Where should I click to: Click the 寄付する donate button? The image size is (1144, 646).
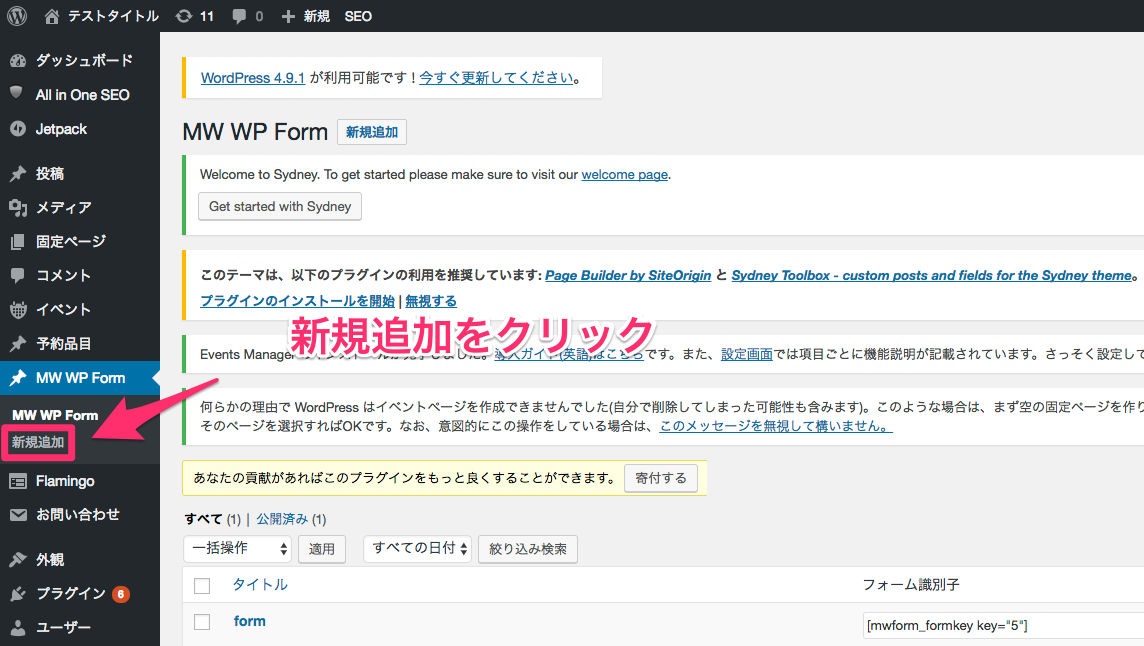pos(661,478)
